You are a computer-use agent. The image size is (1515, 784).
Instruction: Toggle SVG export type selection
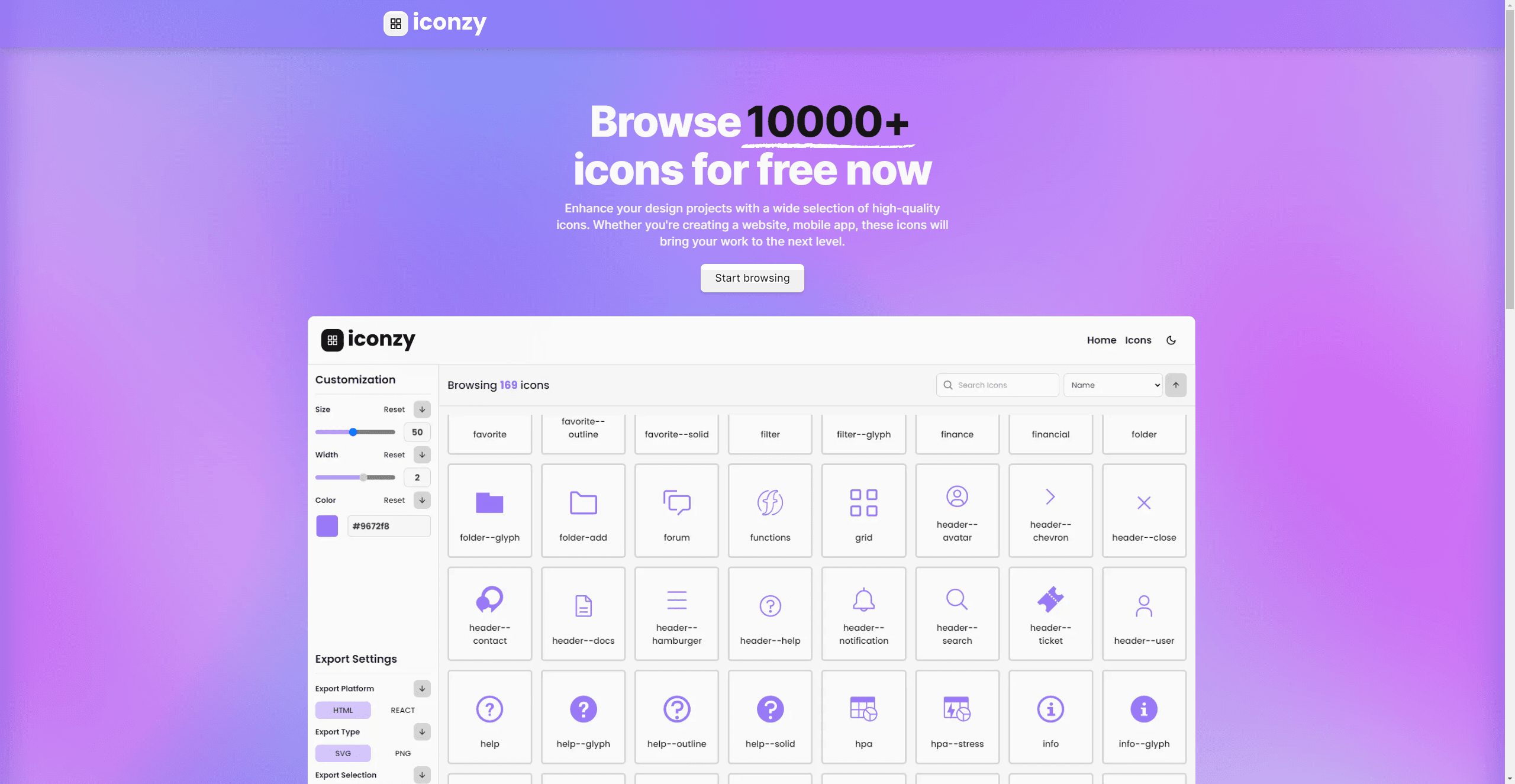coord(343,753)
